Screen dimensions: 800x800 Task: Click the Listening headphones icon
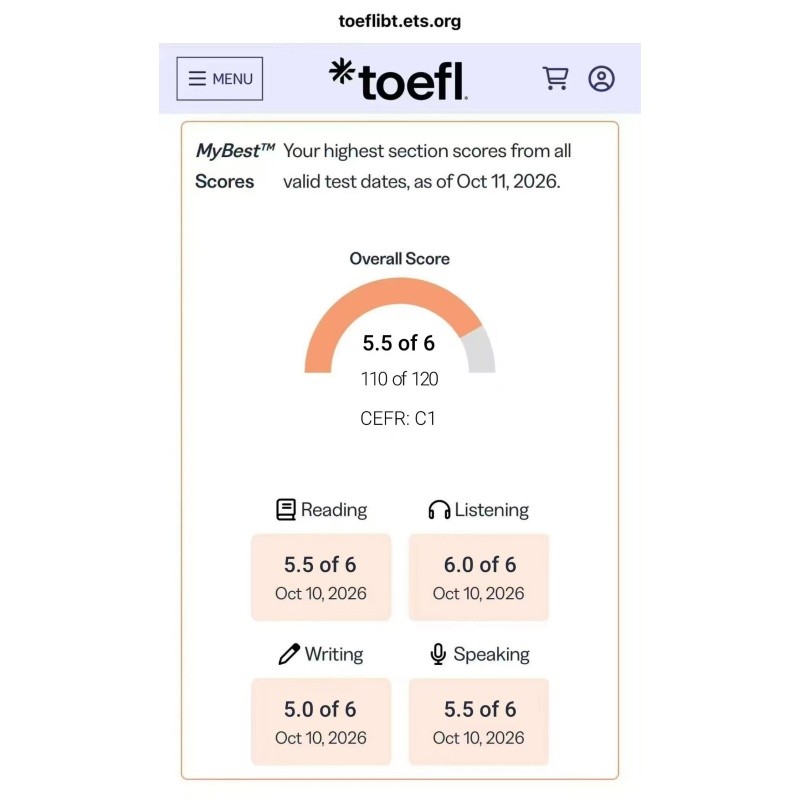click(x=439, y=510)
